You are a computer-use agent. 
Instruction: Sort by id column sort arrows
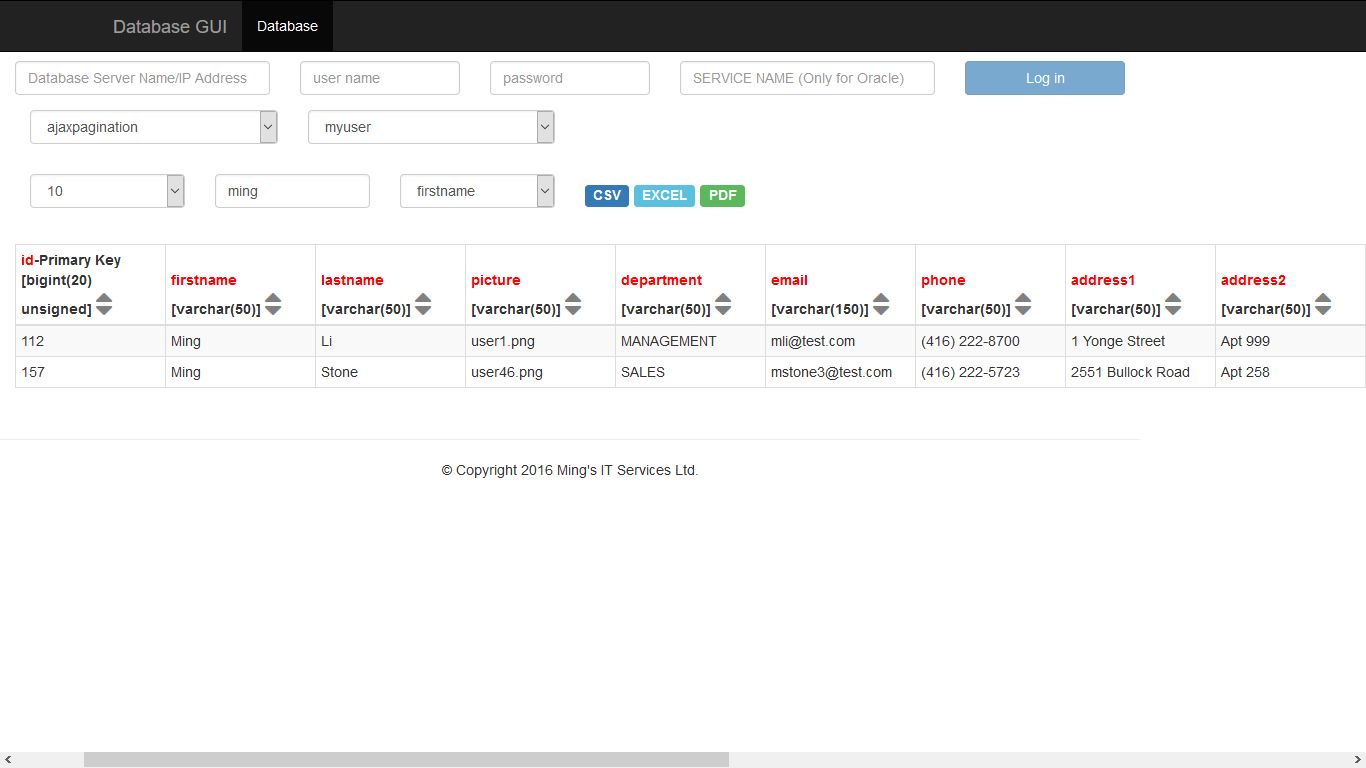[104, 305]
